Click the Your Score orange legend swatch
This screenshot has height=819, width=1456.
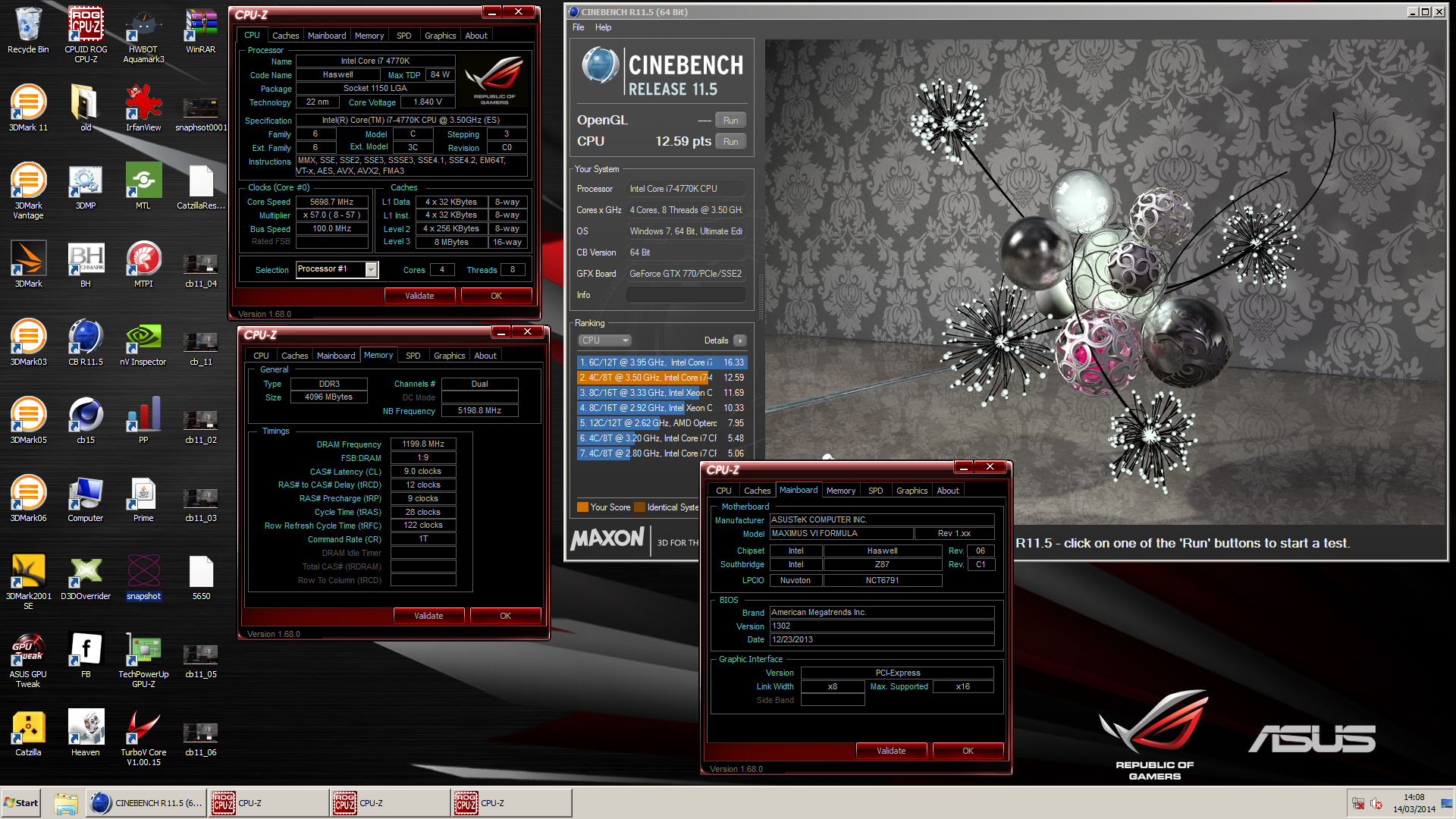[x=582, y=507]
